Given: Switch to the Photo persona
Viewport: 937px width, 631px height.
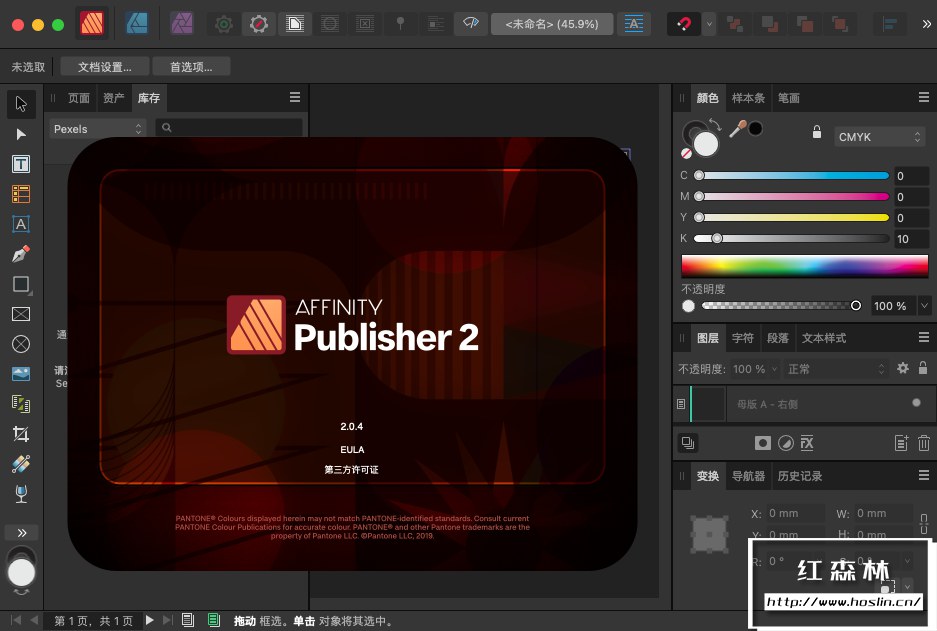Looking at the screenshot, I should pyautogui.click(x=181, y=23).
